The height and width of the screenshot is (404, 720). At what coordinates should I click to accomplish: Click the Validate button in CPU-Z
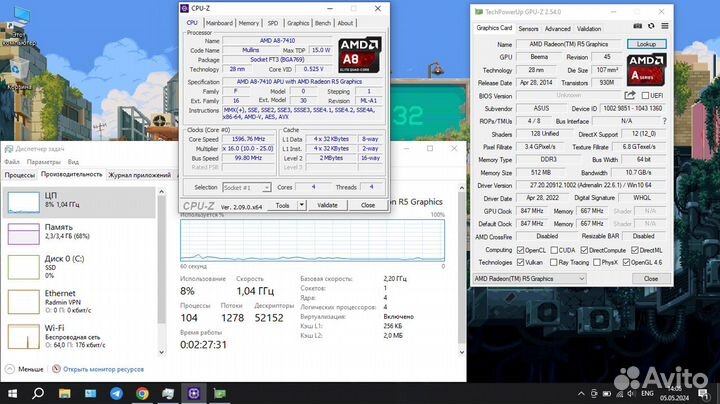[x=327, y=205]
